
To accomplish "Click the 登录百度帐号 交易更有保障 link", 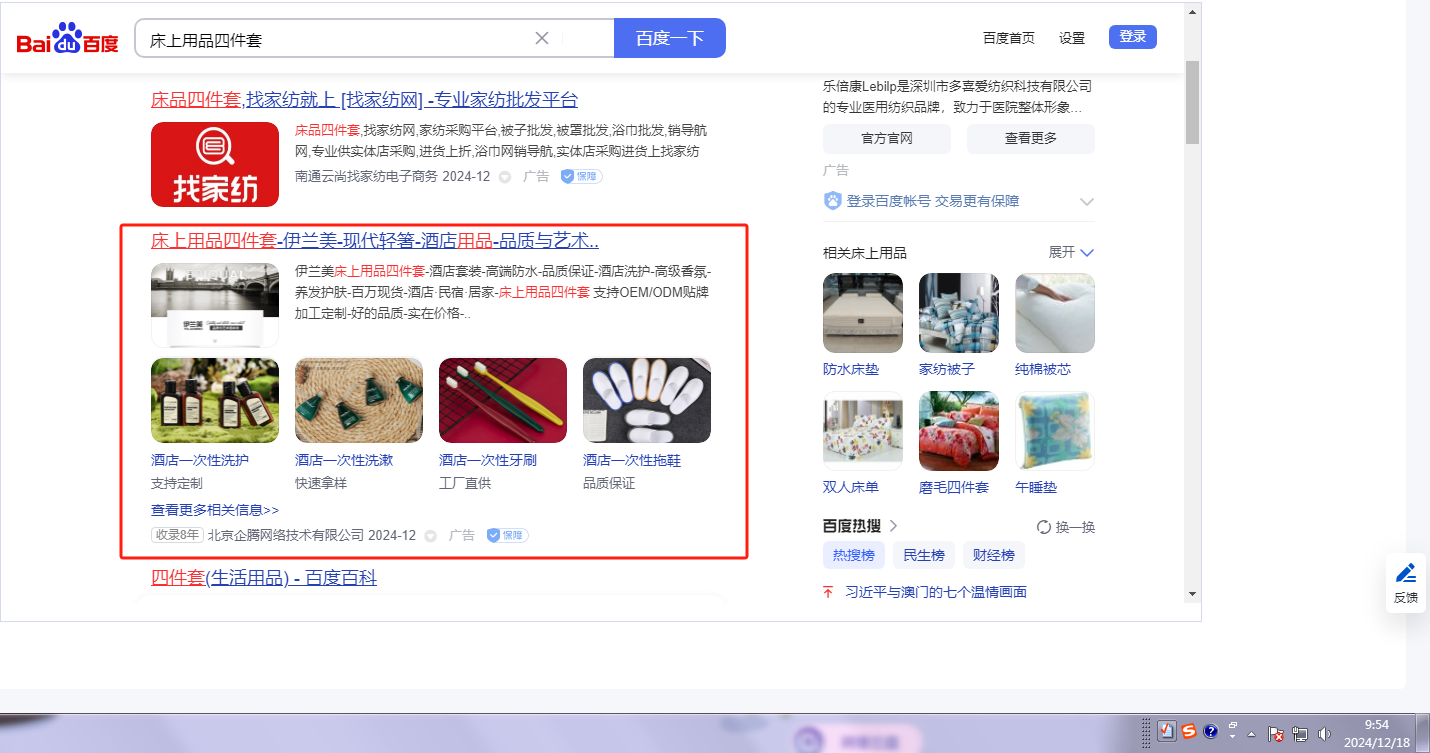I will point(933,201).
